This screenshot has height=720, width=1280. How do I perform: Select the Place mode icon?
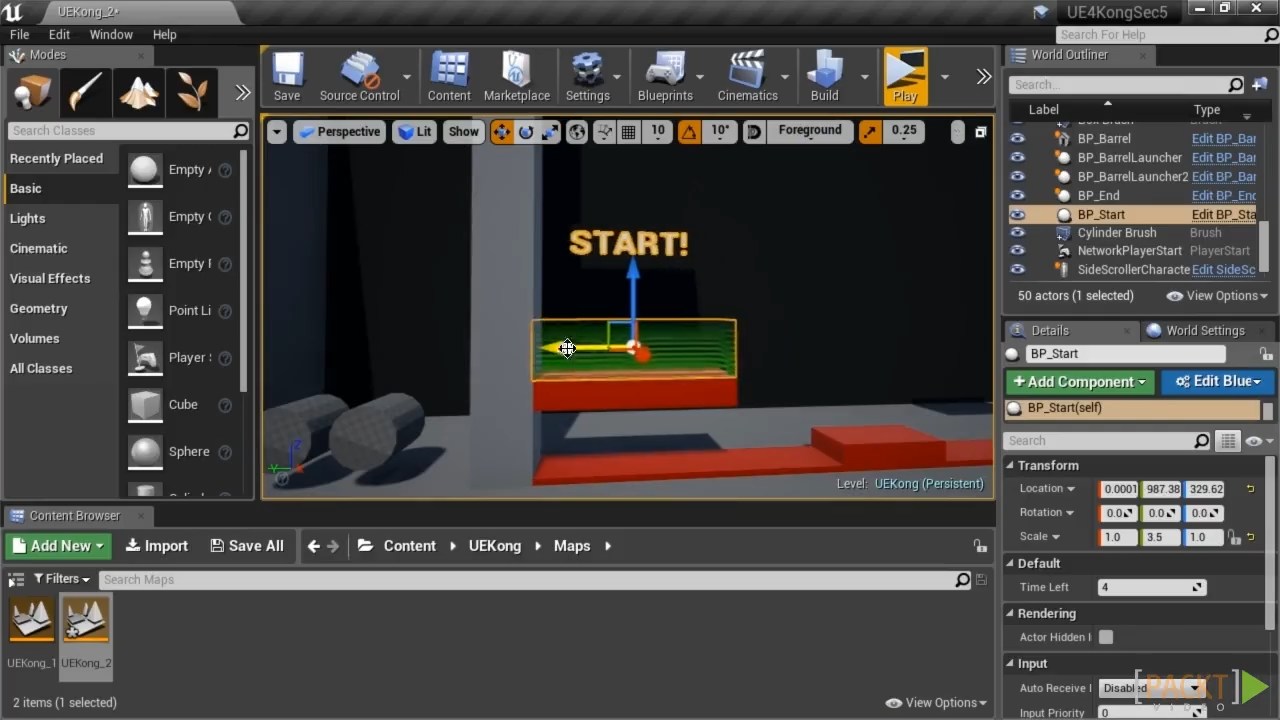(x=33, y=93)
